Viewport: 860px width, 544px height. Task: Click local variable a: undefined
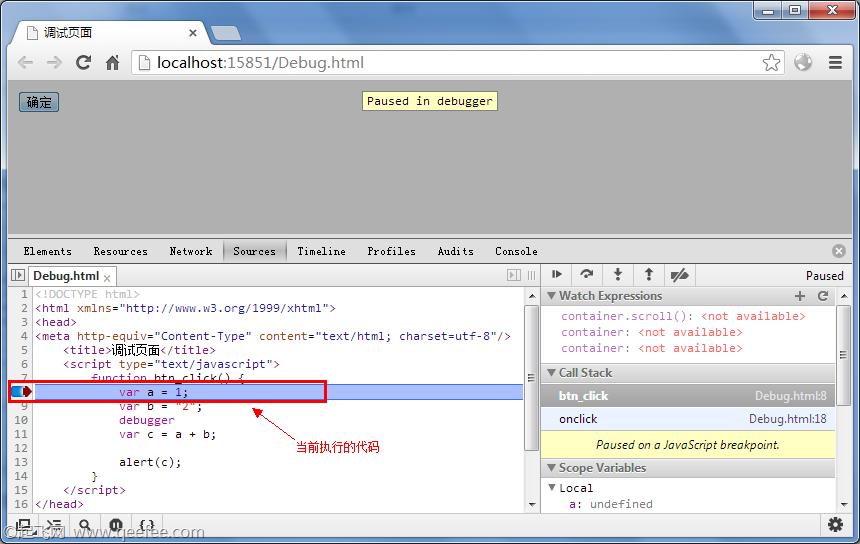point(610,504)
